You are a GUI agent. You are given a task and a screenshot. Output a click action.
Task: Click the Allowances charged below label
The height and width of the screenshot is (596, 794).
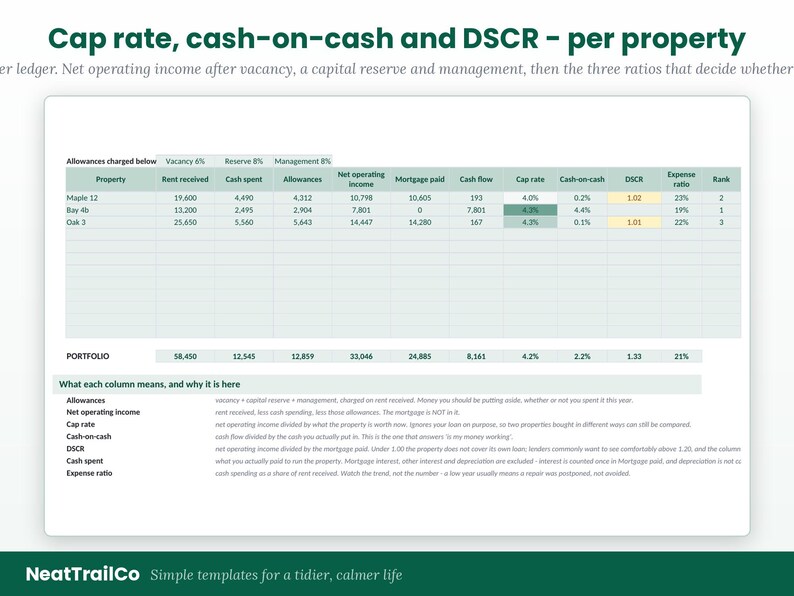click(x=111, y=161)
